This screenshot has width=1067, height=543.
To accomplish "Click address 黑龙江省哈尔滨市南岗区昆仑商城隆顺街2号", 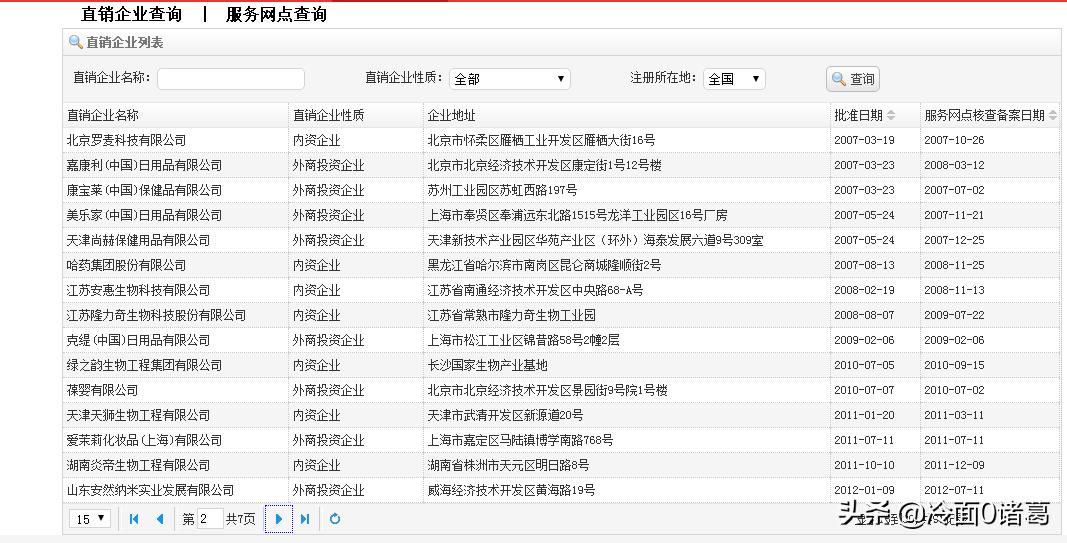I will tap(544, 265).
